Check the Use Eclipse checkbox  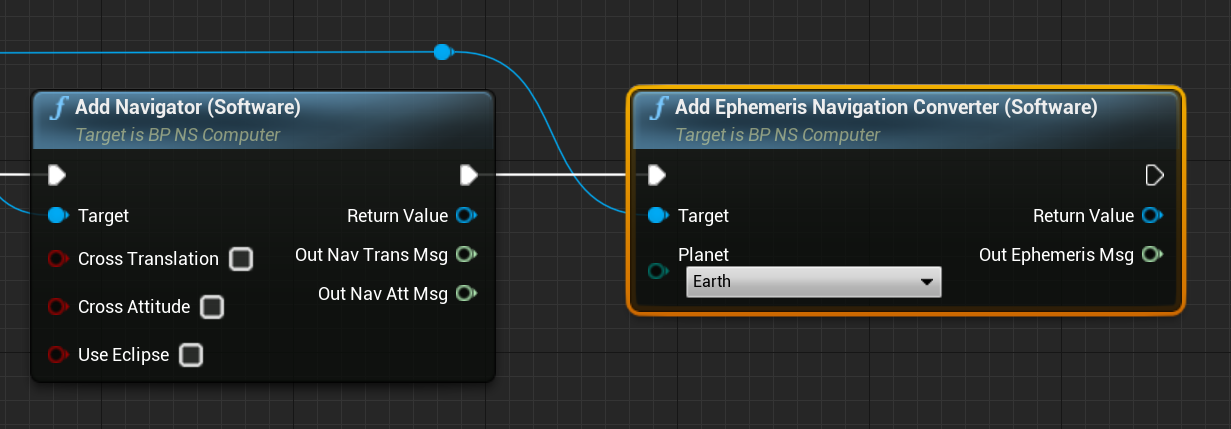tap(190, 355)
